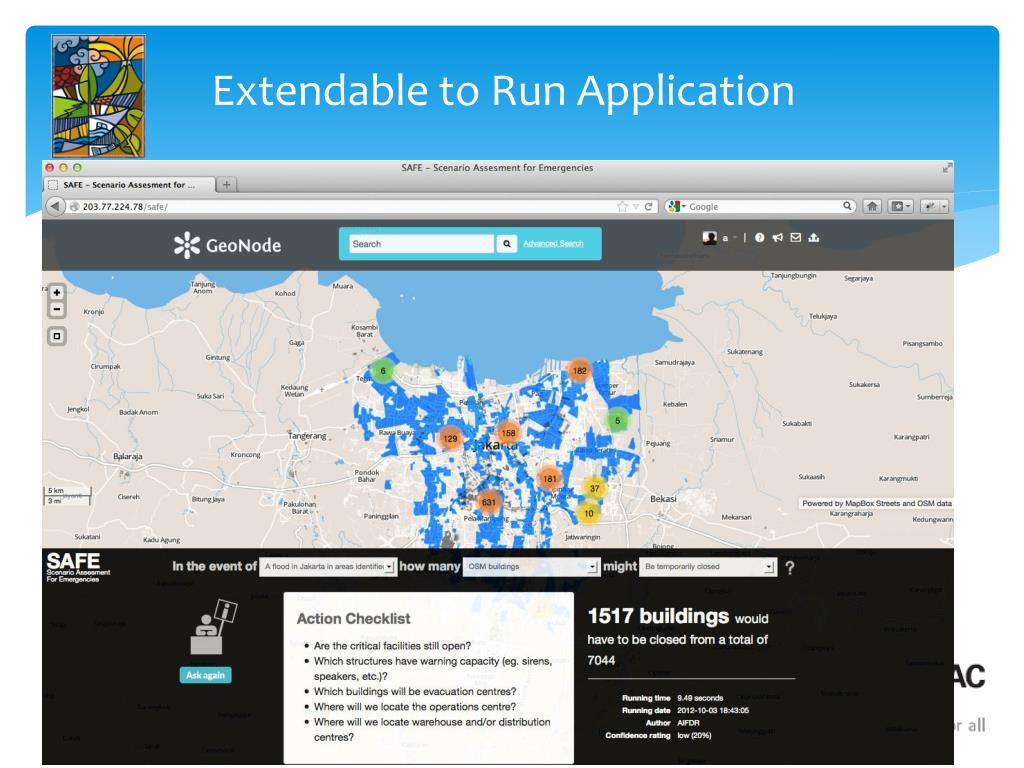
Task: Click the Bekasi map label
Action: (664, 498)
